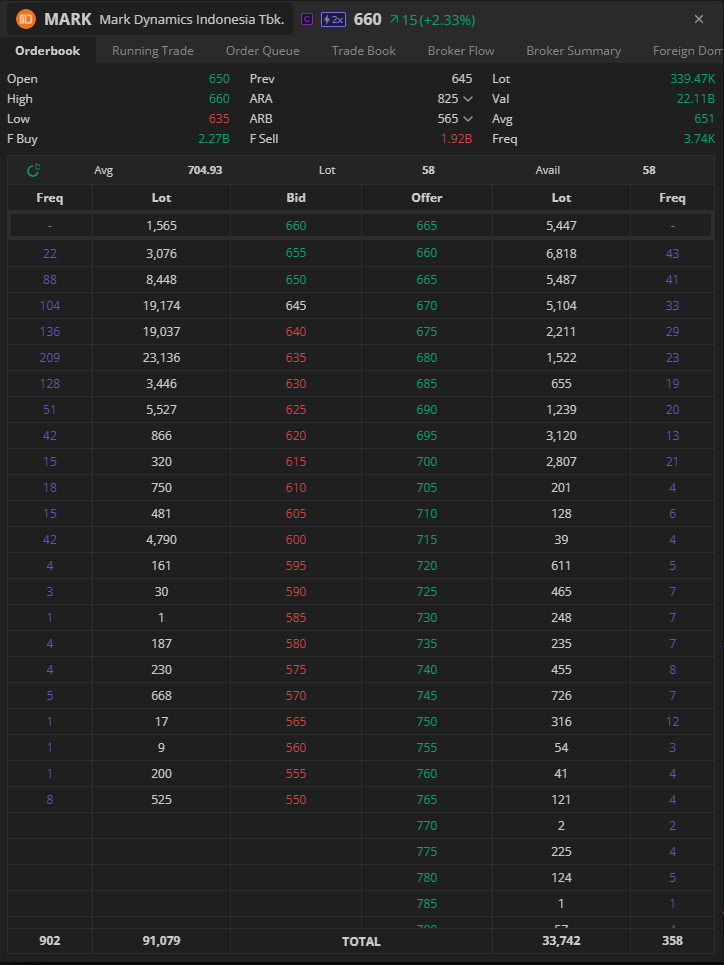The image size is (724, 965).
Task: Click the +2.33% price change text
Action: click(x=447, y=20)
